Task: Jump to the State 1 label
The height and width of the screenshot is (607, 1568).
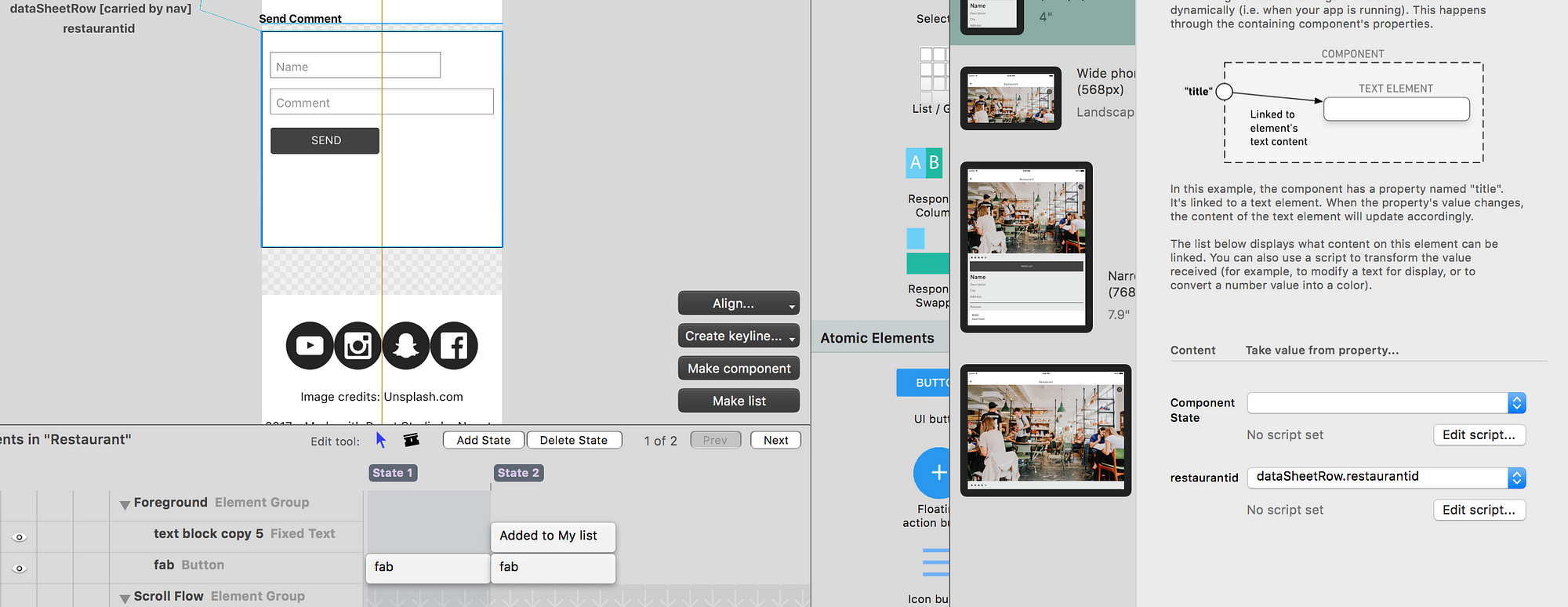Action: tap(393, 473)
